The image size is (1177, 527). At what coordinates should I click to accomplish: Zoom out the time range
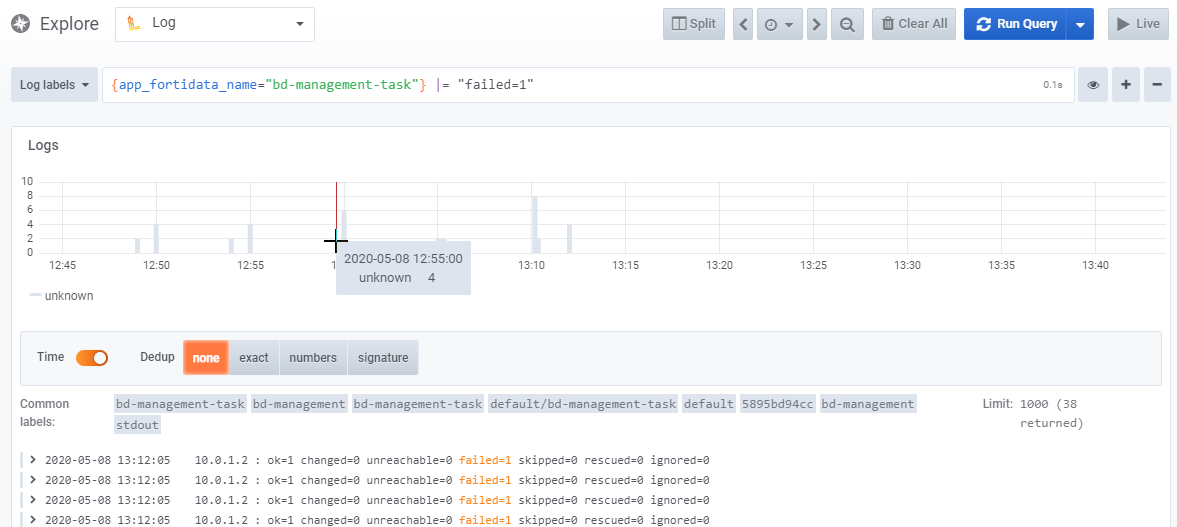(848, 24)
